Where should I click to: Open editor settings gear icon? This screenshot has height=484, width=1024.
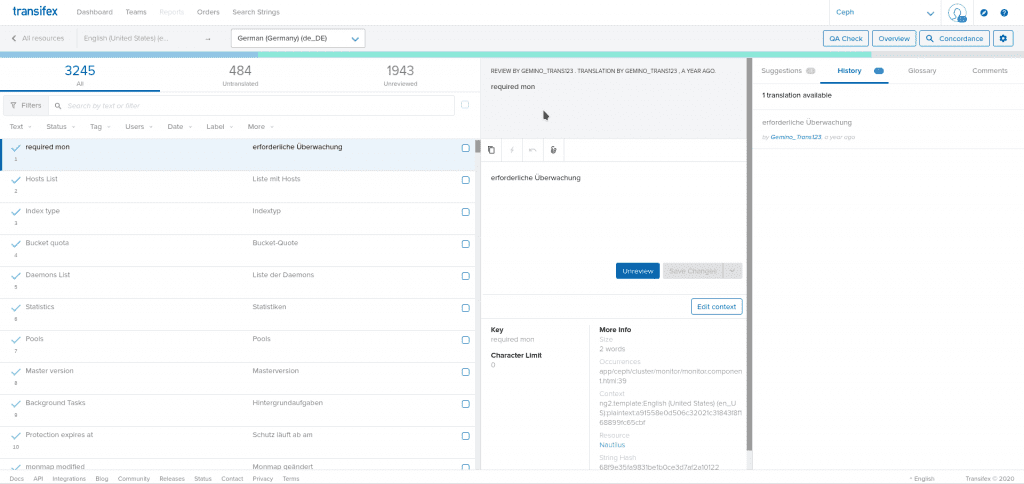[x=1004, y=38]
